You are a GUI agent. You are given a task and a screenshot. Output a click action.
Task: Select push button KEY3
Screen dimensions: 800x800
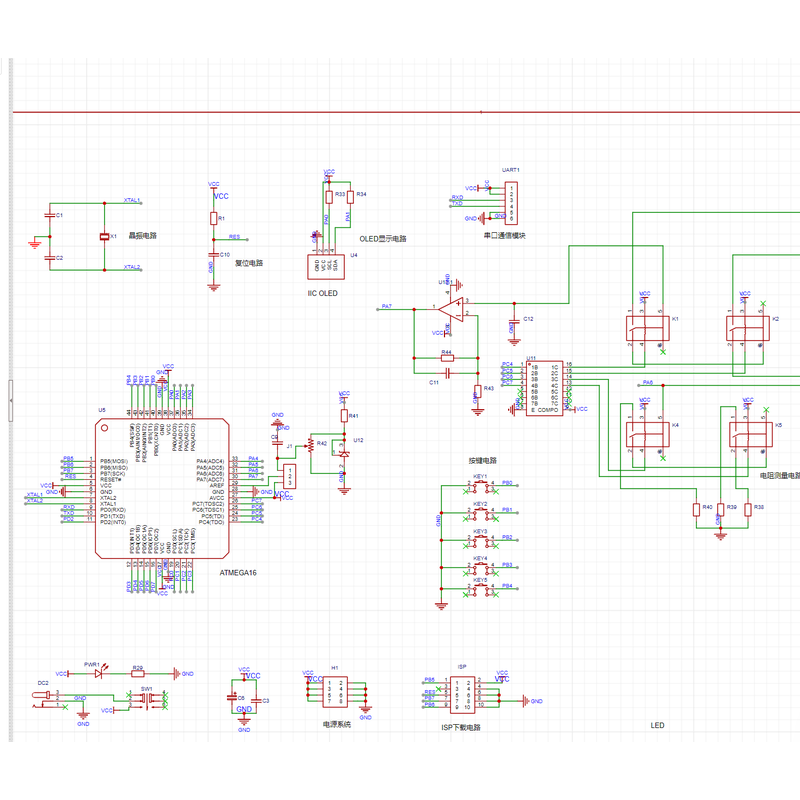click(x=480, y=540)
